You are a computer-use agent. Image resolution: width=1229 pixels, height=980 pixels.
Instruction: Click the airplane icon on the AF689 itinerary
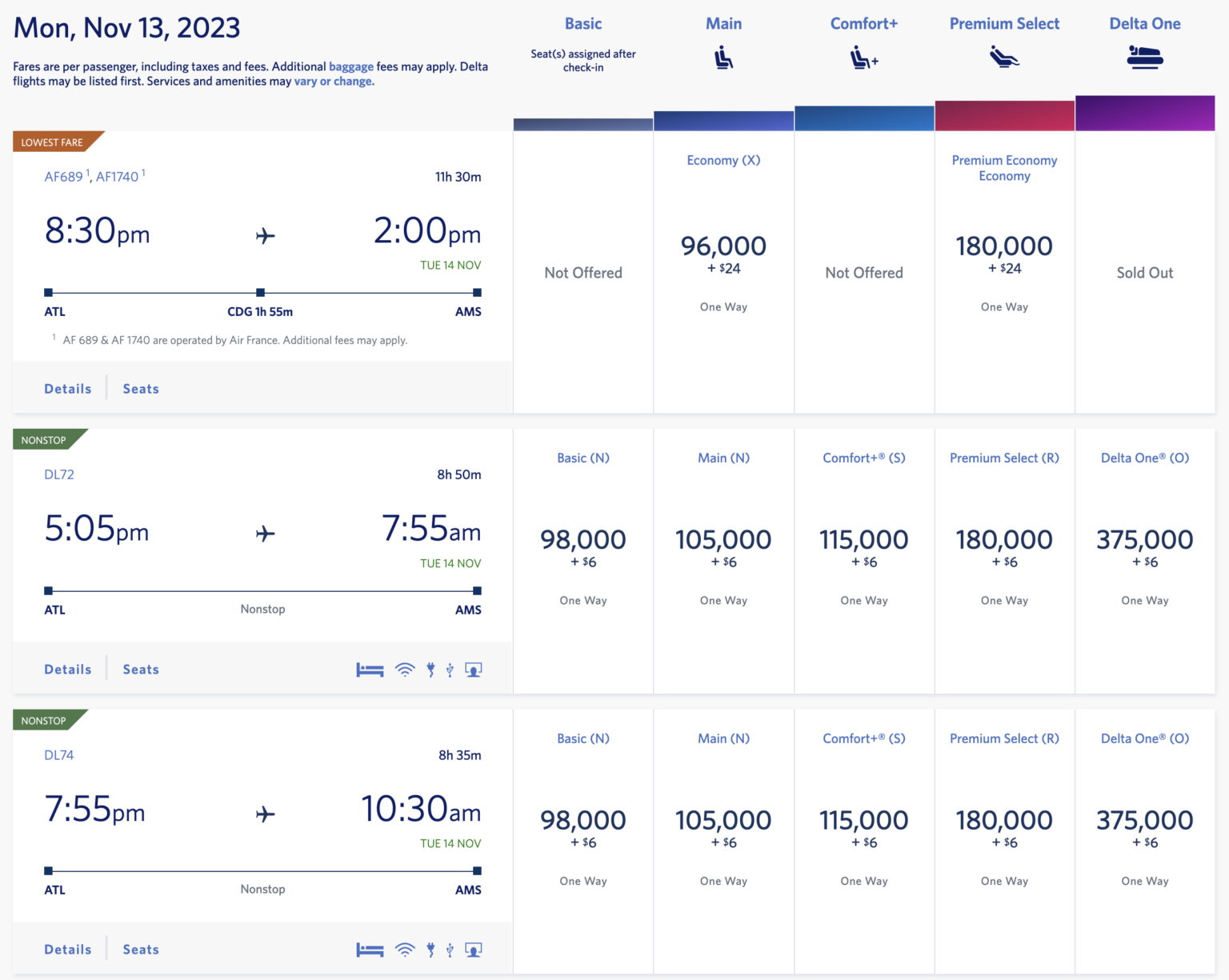(x=264, y=234)
